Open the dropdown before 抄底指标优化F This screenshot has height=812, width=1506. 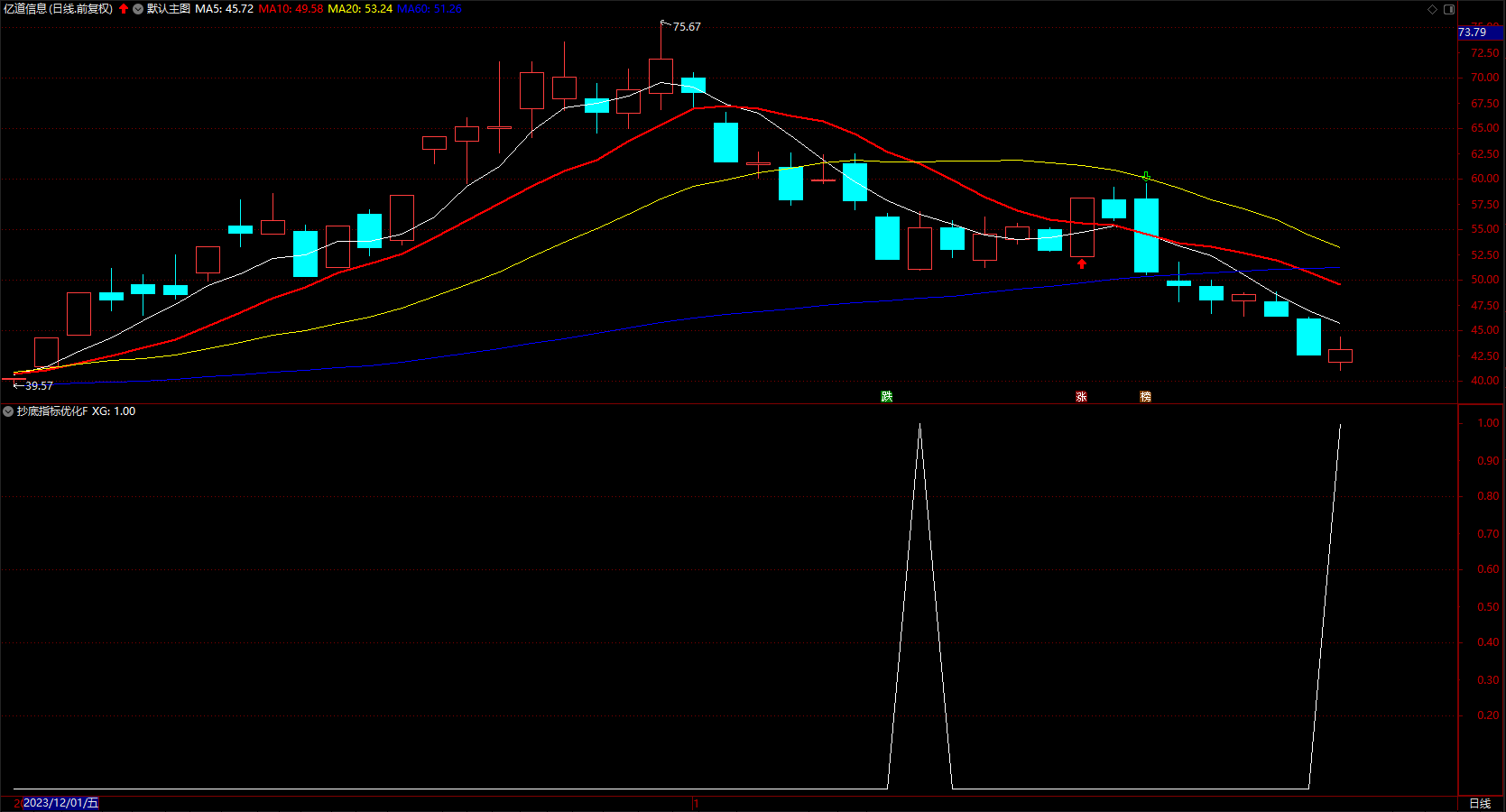tap(8, 411)
